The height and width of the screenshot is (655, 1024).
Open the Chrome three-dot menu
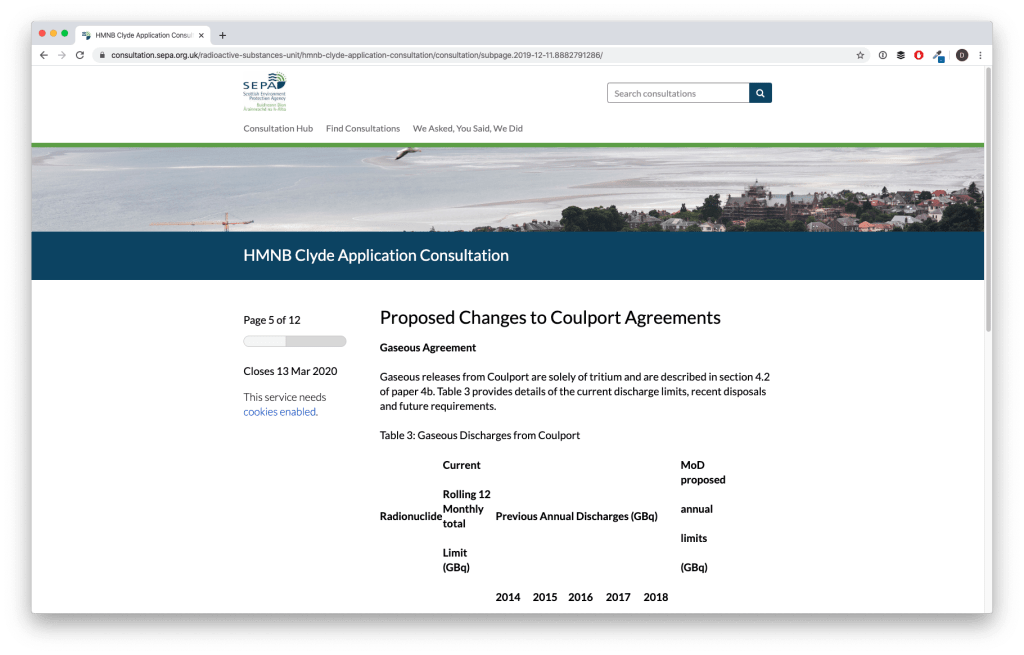click(x=980, y=56)
